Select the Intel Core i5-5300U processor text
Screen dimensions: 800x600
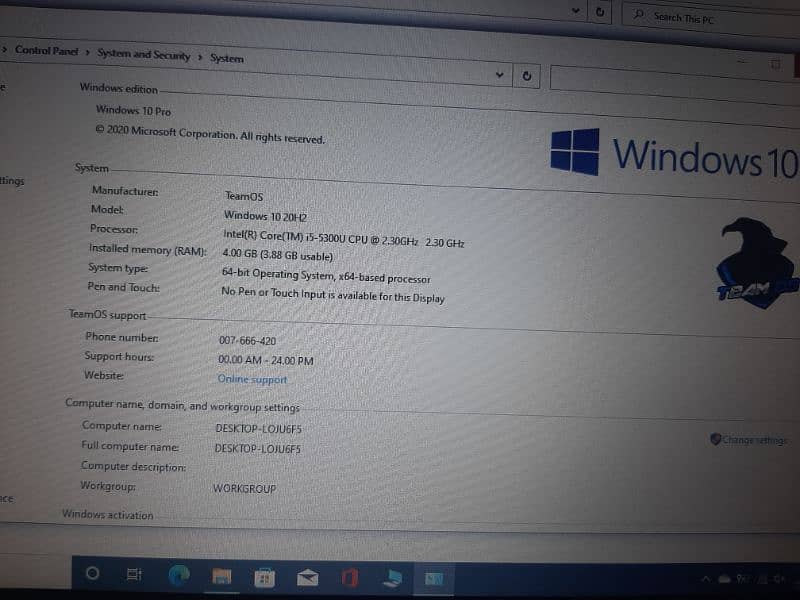(x=344, y=238)
